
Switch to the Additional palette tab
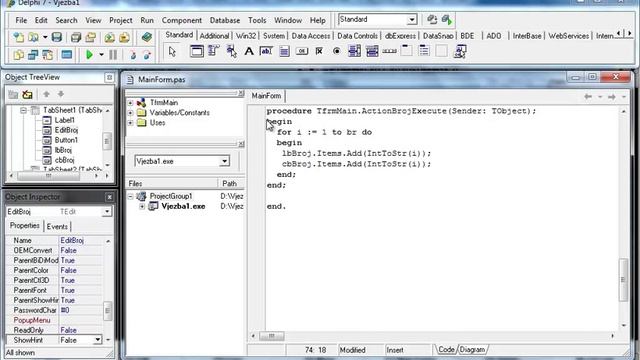click(214, 36)
